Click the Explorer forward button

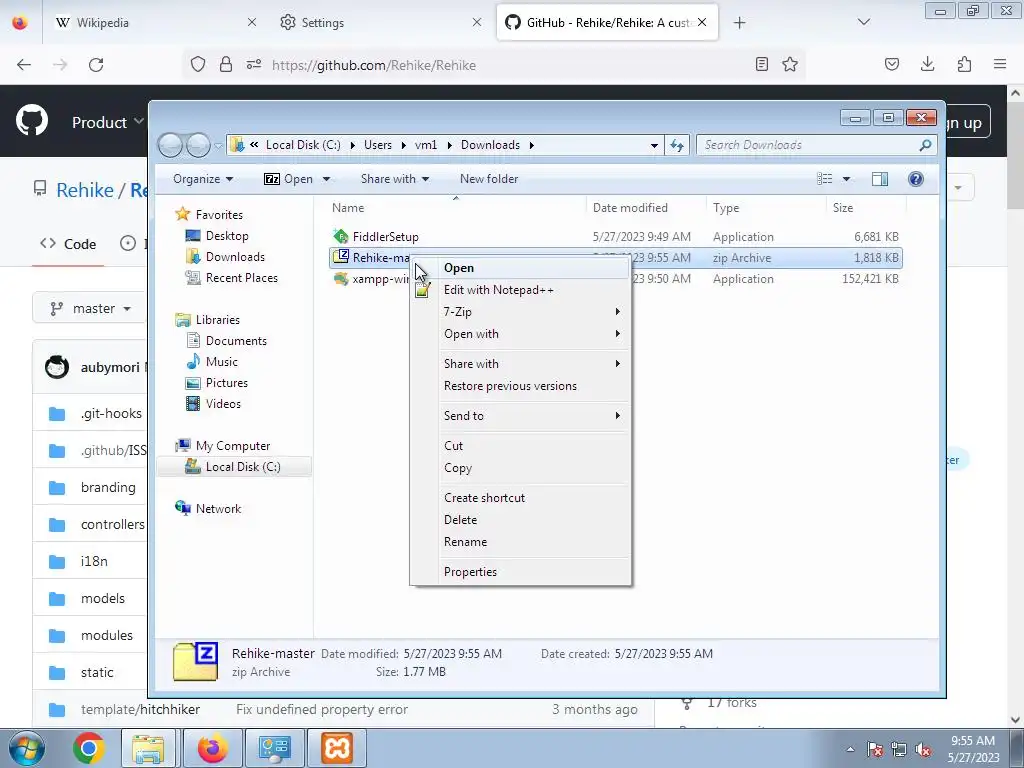click(x=198, y=145)
